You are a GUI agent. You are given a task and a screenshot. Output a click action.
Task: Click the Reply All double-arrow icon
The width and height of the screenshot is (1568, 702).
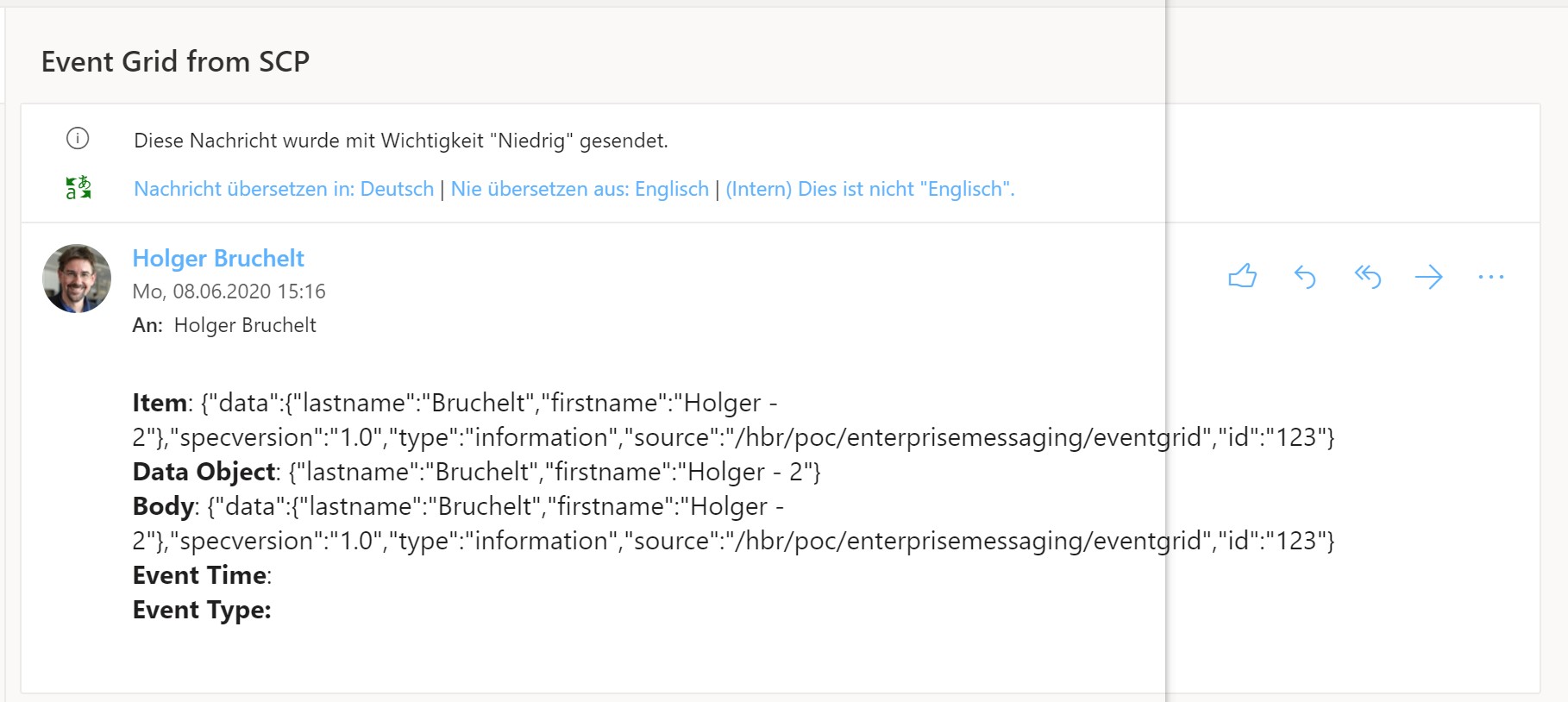click(x=1367, y=277)
